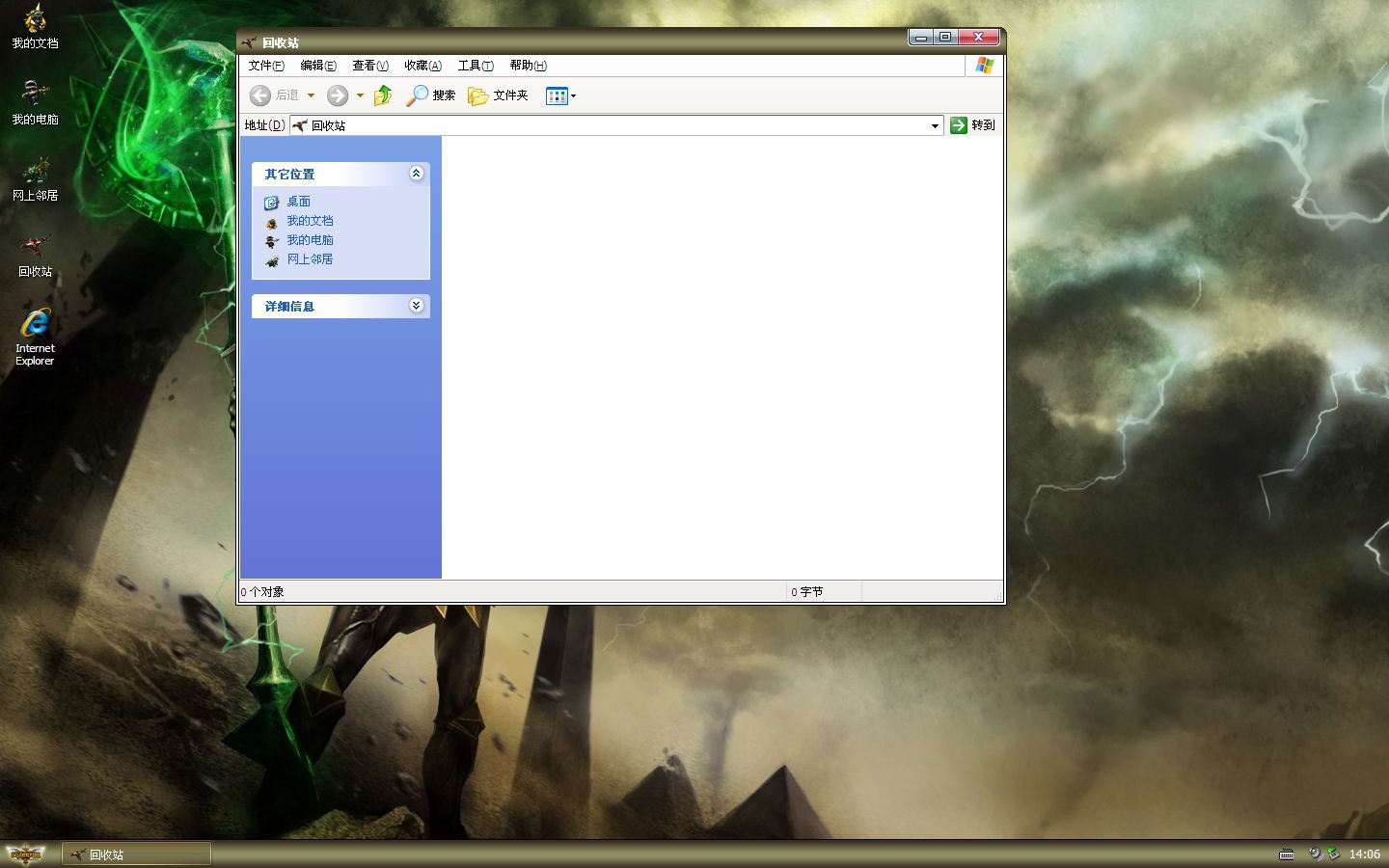Screen dimensions: 1389x868
Task: Open 网上邻居 link in side panel
Action: tap(310, 259)
